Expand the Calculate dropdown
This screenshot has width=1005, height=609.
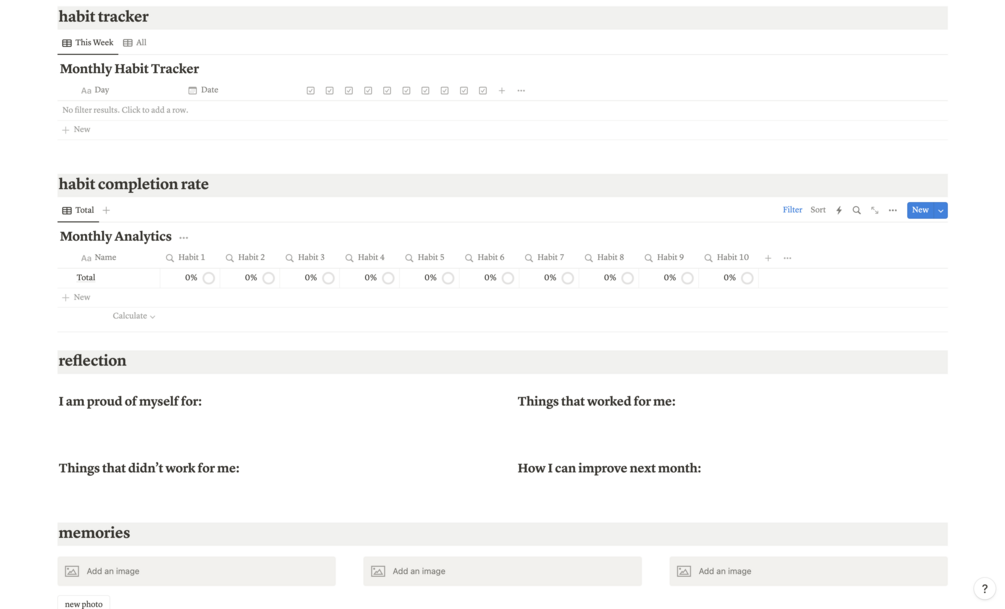(x=134, y=316)
